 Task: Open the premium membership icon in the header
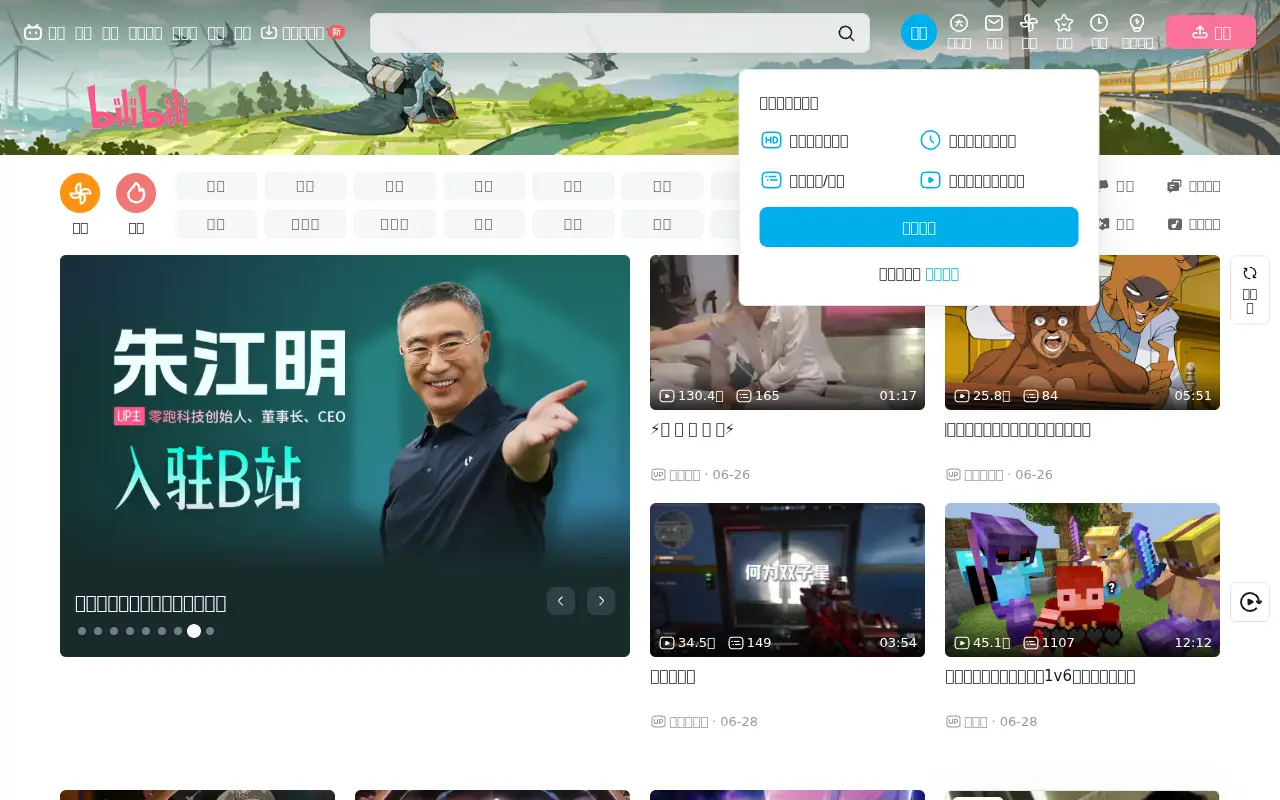coord(959,23)
